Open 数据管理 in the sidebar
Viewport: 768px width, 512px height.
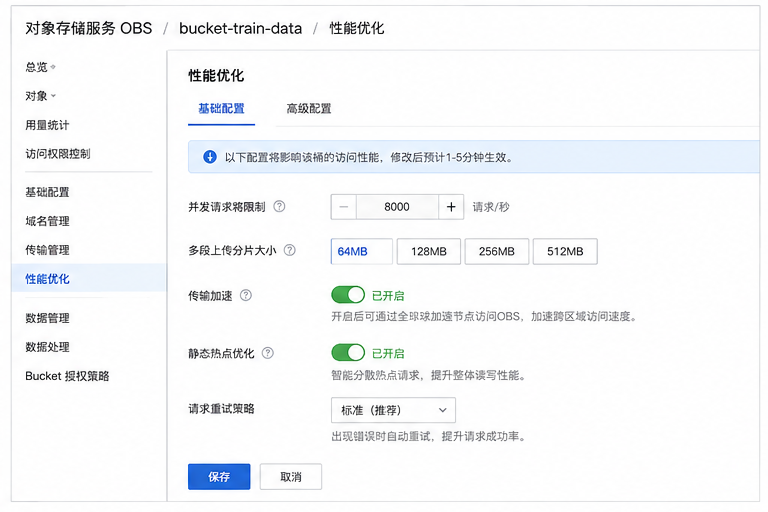point(47,318)
